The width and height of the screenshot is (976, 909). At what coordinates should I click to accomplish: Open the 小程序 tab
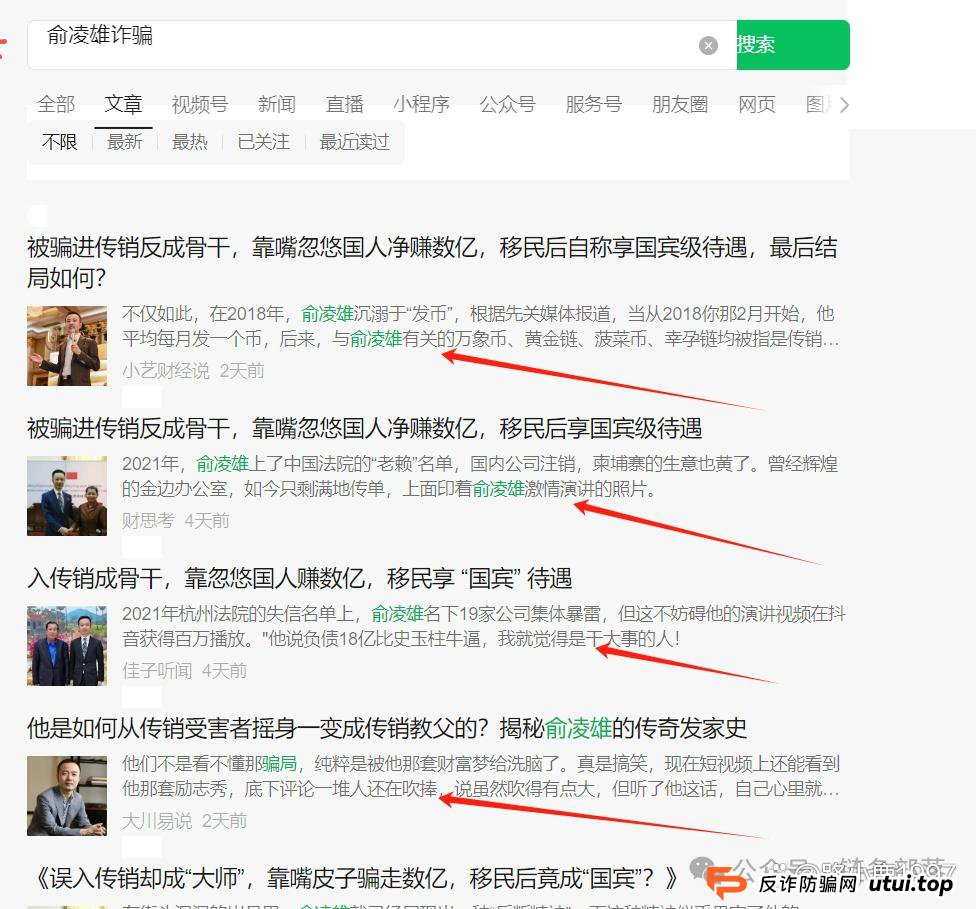(421, 104)
